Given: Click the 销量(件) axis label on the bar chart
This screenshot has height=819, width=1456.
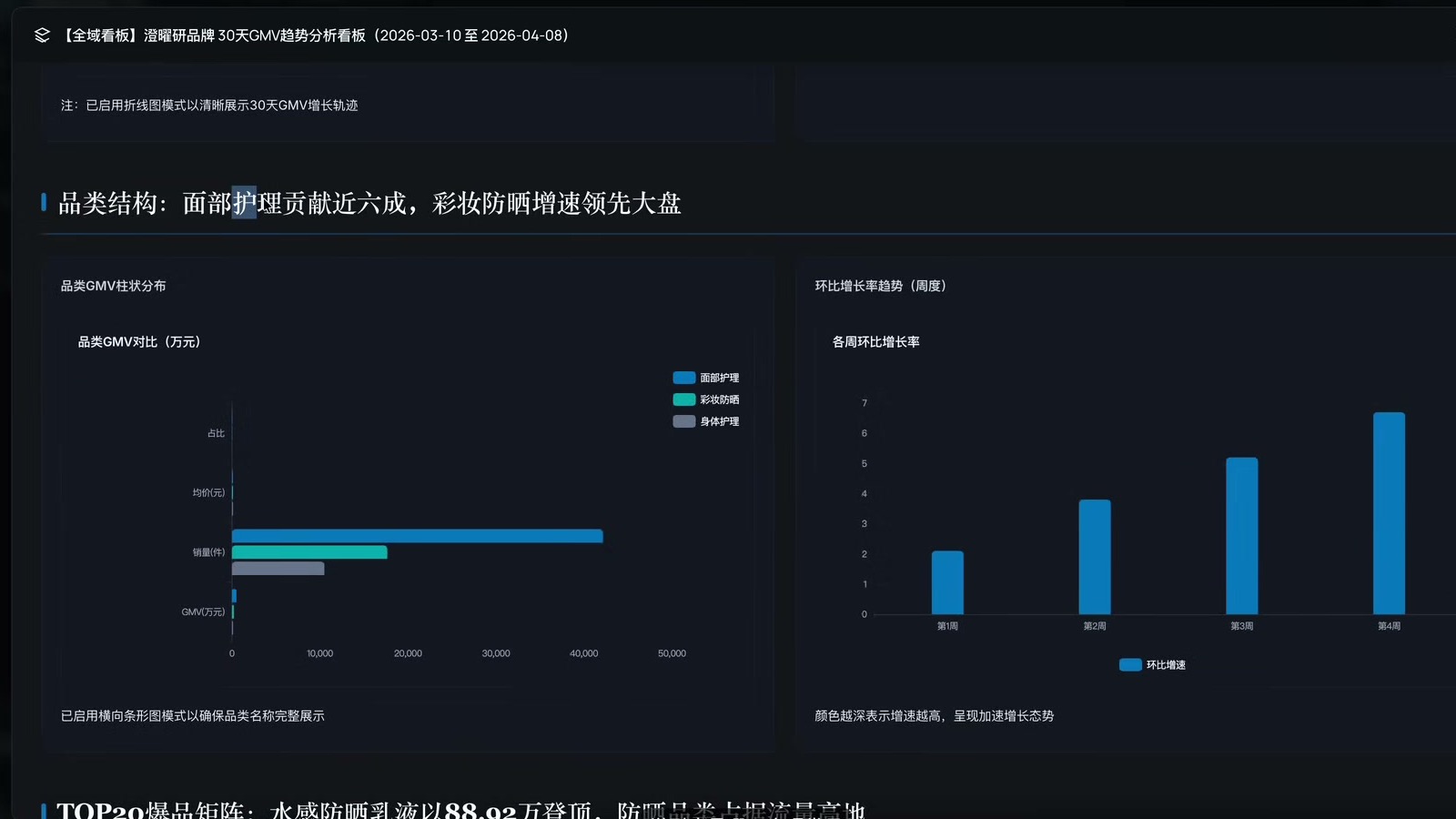Looking at the screenshot, I should point(206,551).
